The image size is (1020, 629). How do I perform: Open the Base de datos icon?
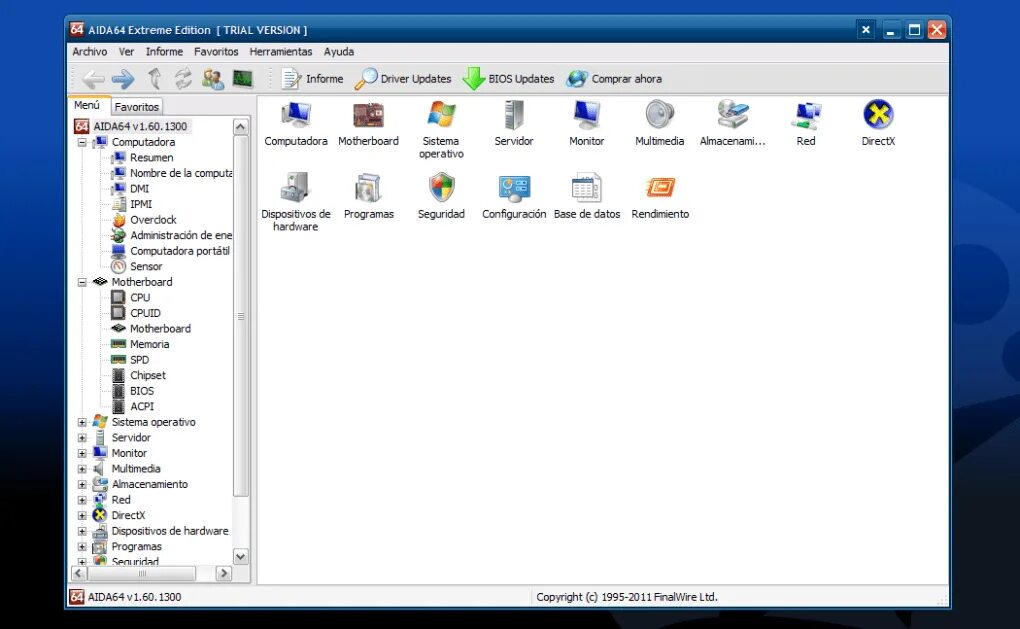point(587,189)
